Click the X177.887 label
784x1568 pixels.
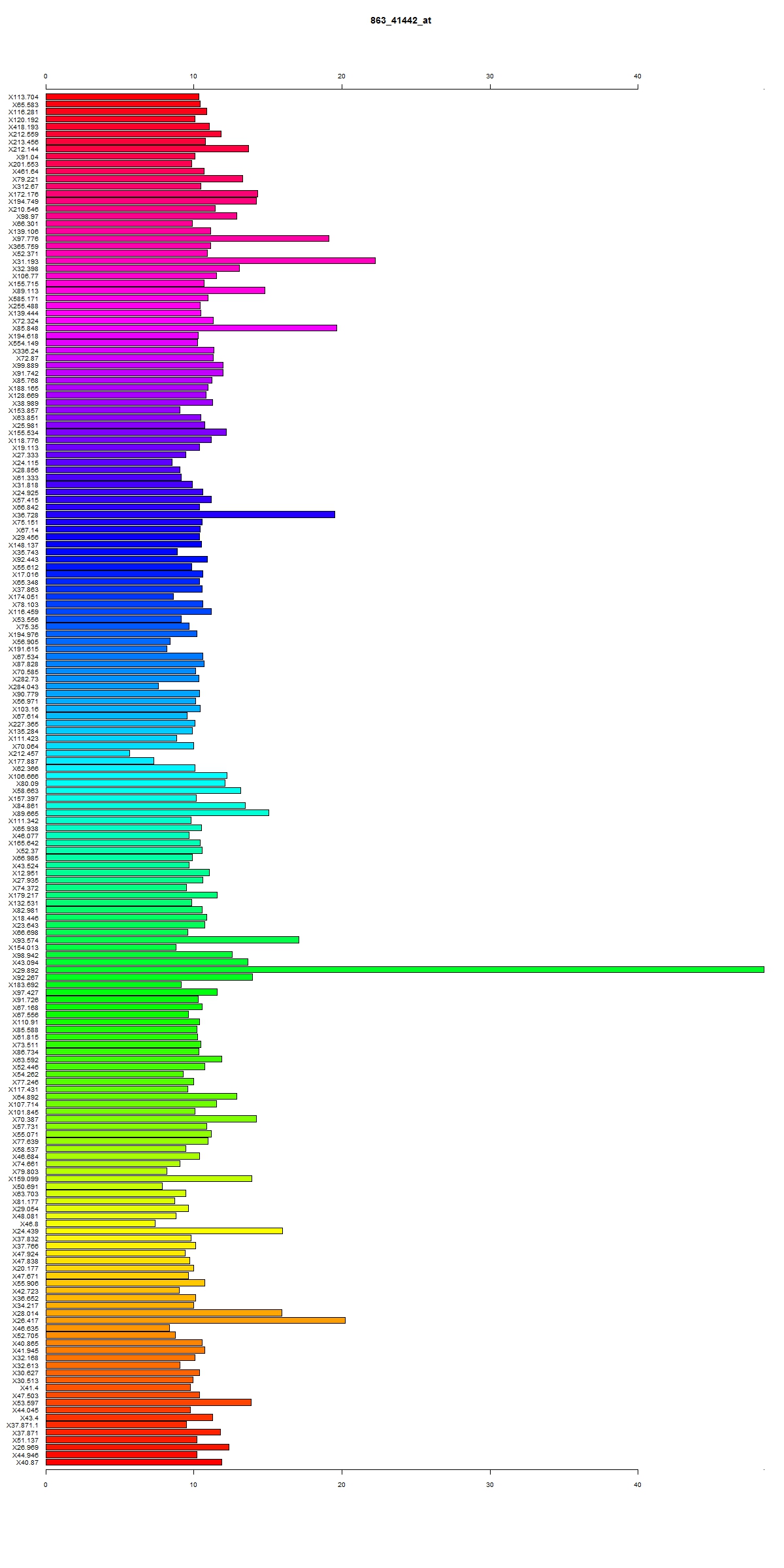23,761
